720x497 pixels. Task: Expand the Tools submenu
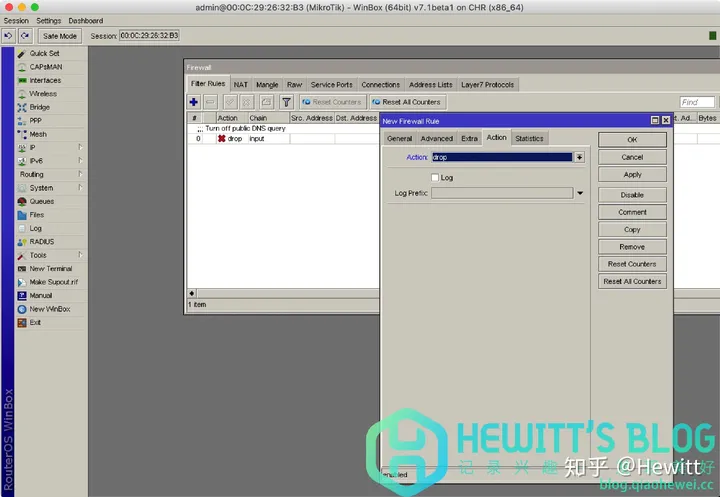(x=80, y=255)
